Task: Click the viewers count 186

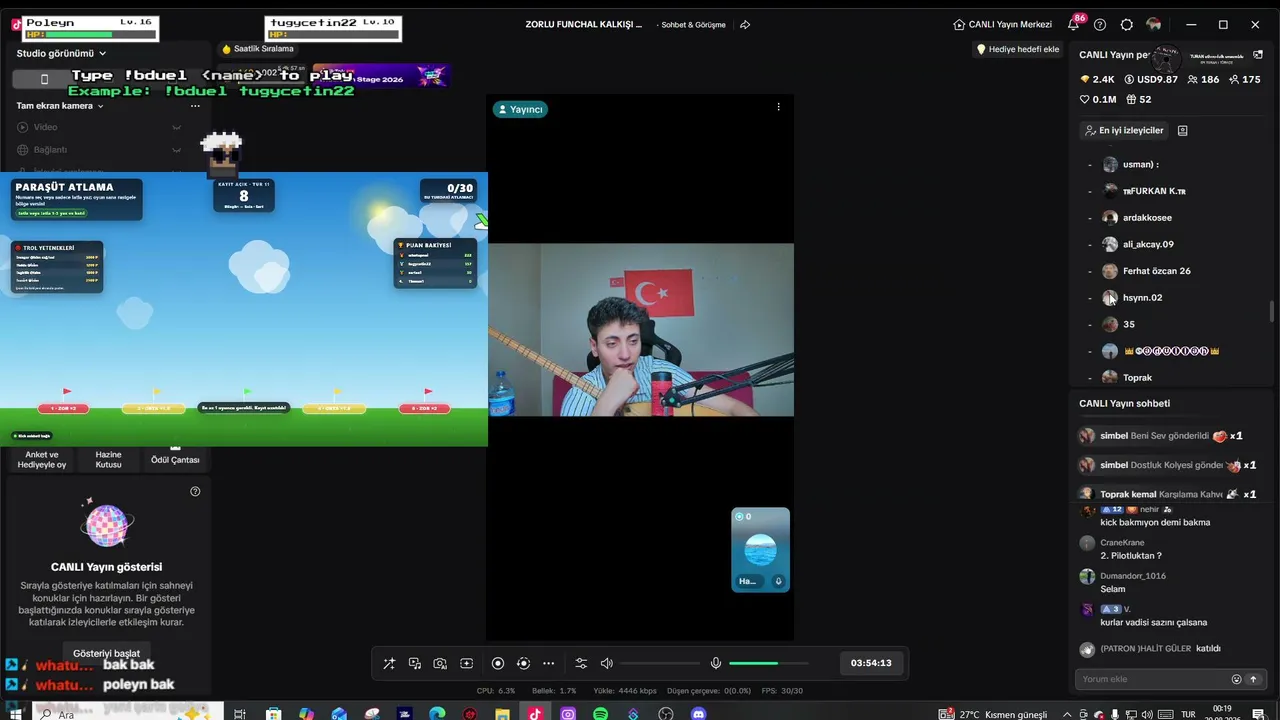Action: click(1203, 79)
